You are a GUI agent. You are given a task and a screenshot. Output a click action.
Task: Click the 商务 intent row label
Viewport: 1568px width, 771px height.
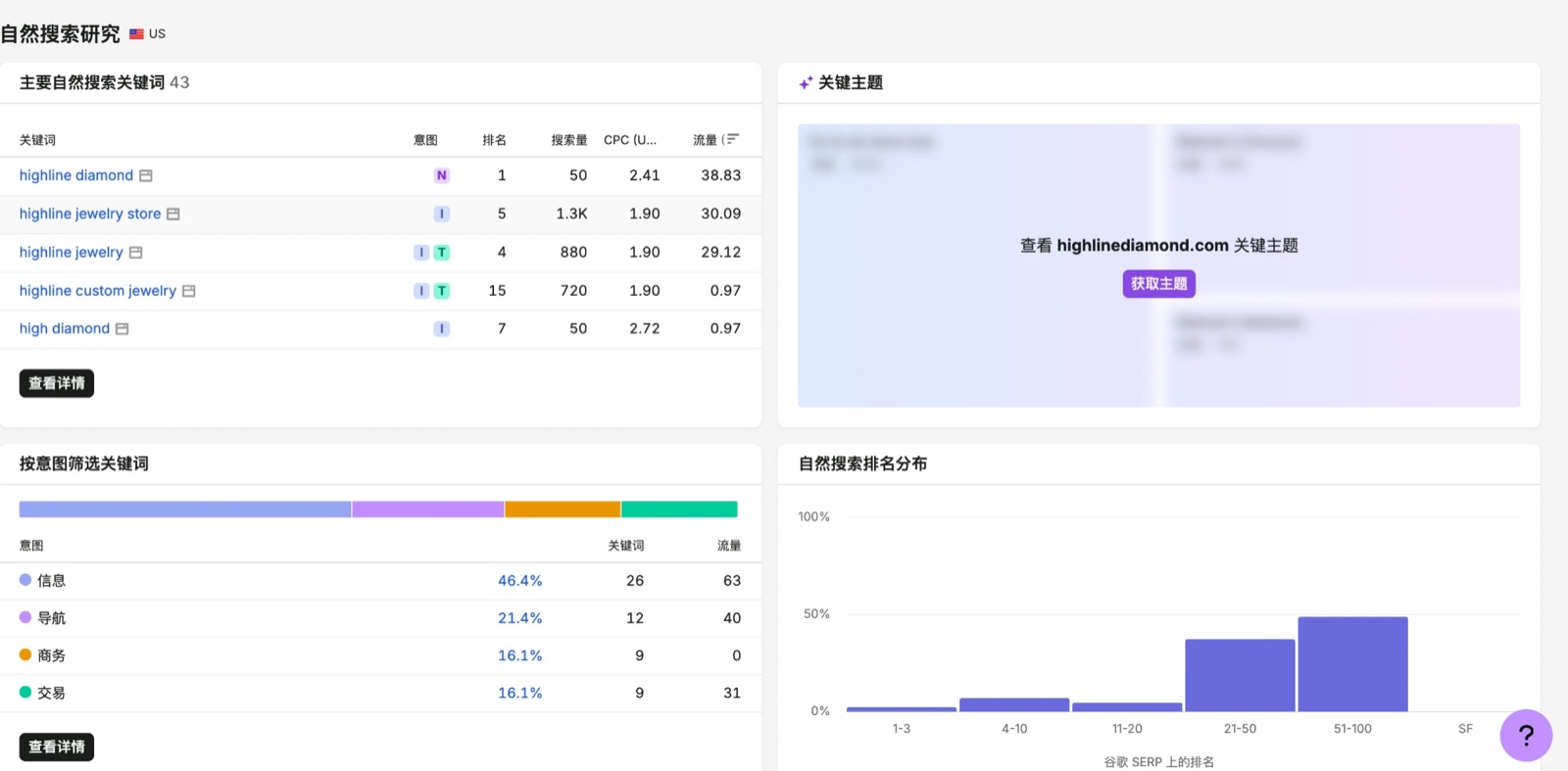pyautogui.click(x=51, y=655)
